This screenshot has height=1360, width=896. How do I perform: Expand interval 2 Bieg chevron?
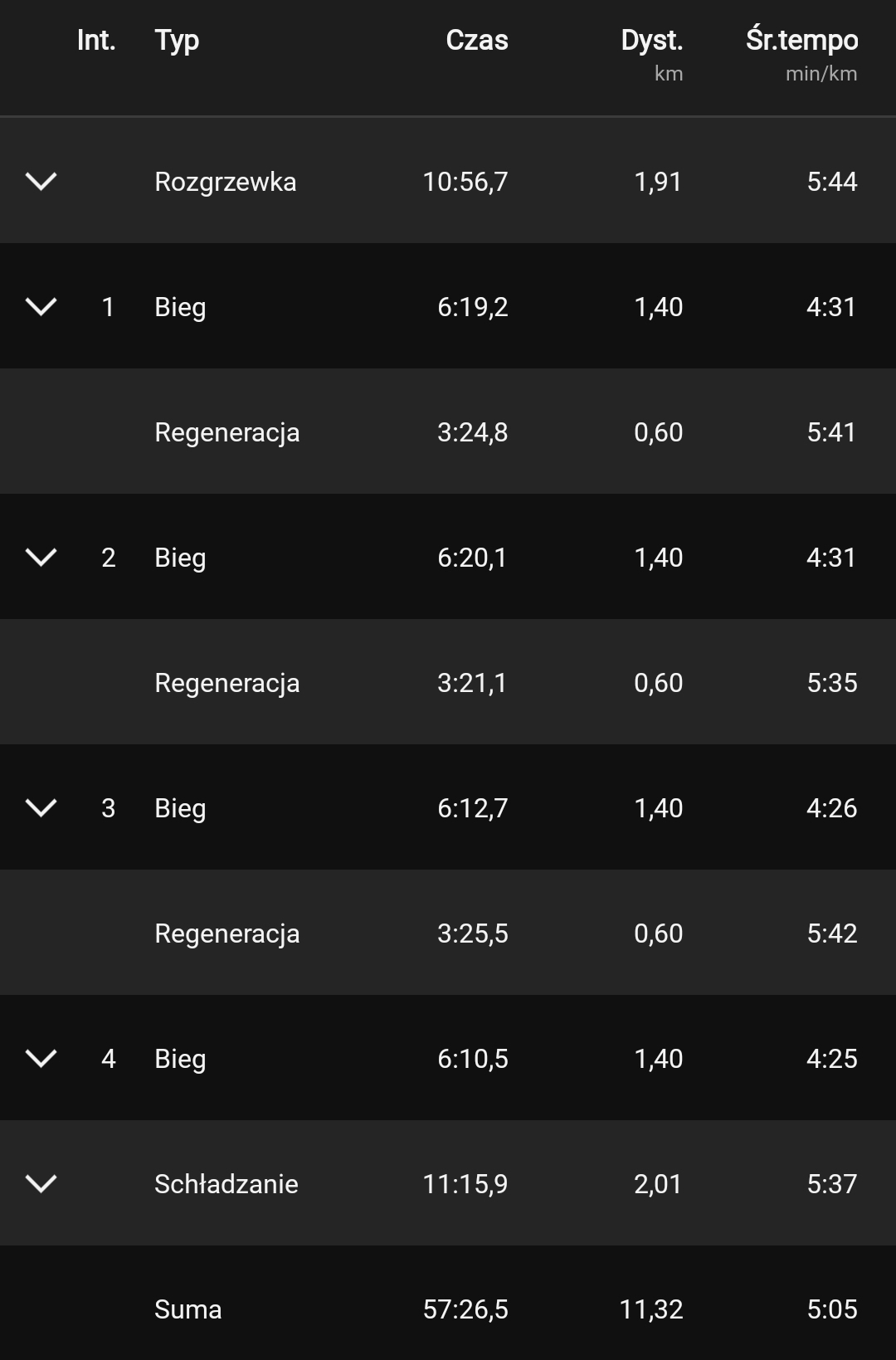(x=41, y=557)
